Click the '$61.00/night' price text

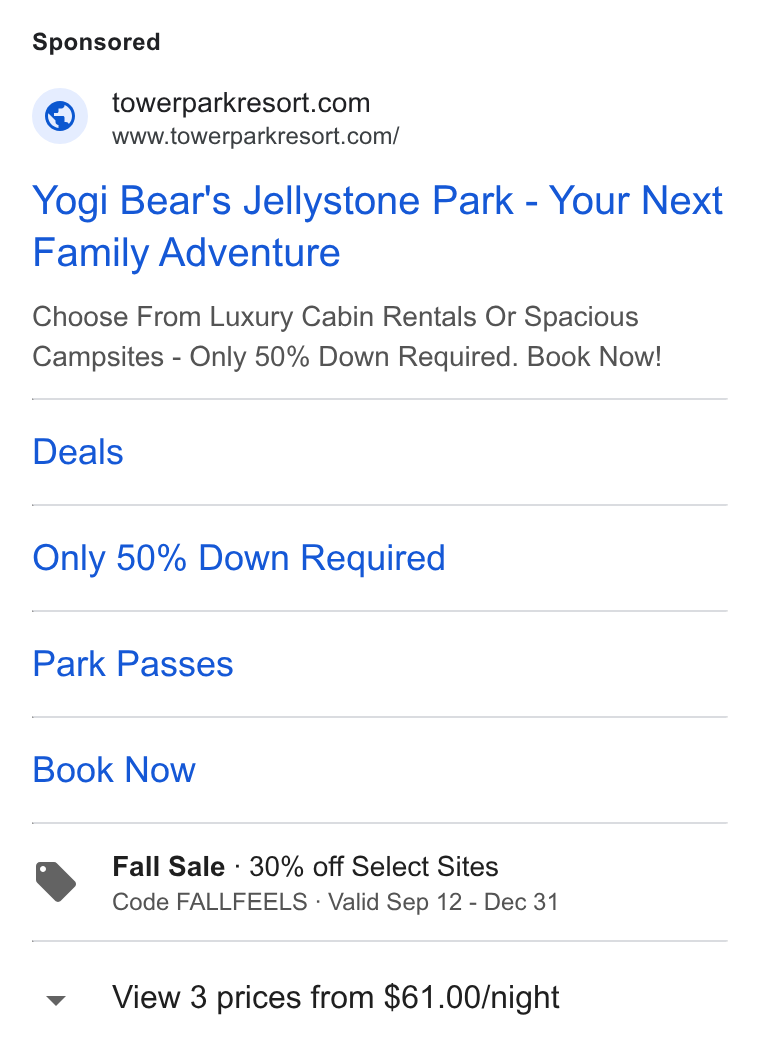coord(471,997)
